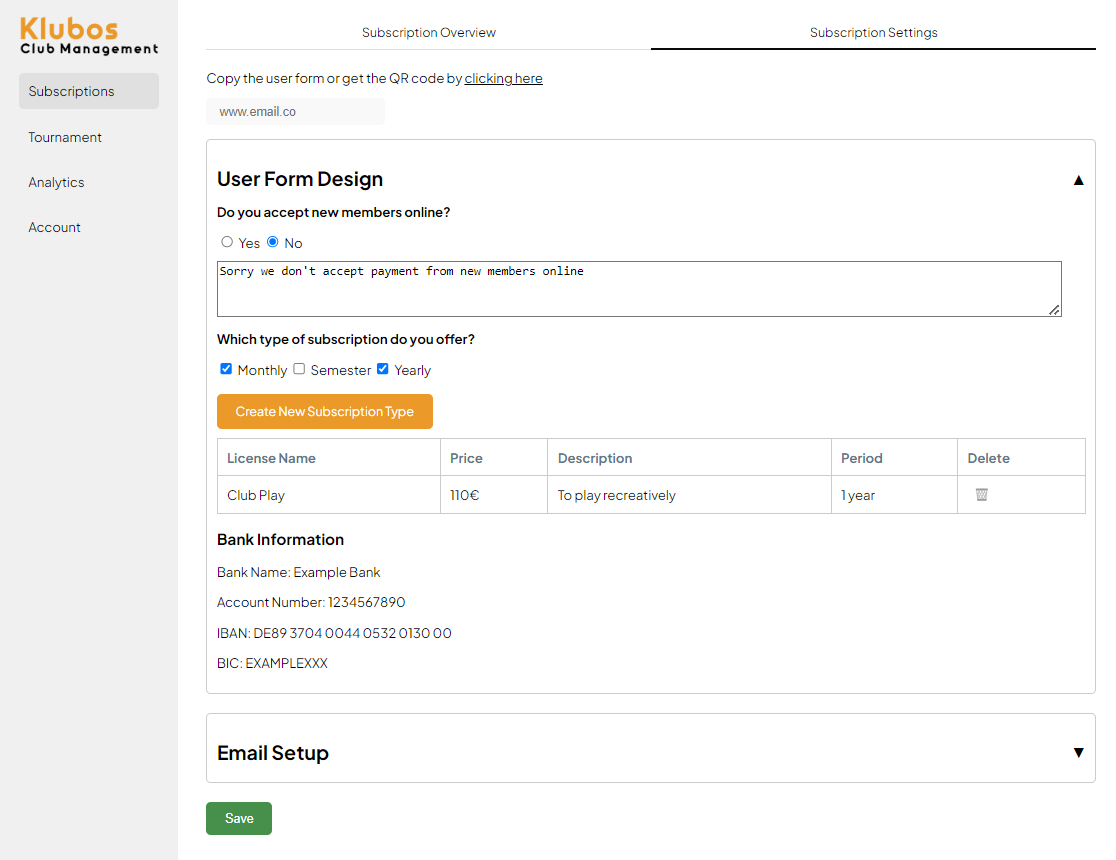Screen dimensions: 1116x860
Task: Click the Create New Subscription Type button
Action: tap(325, 411)
